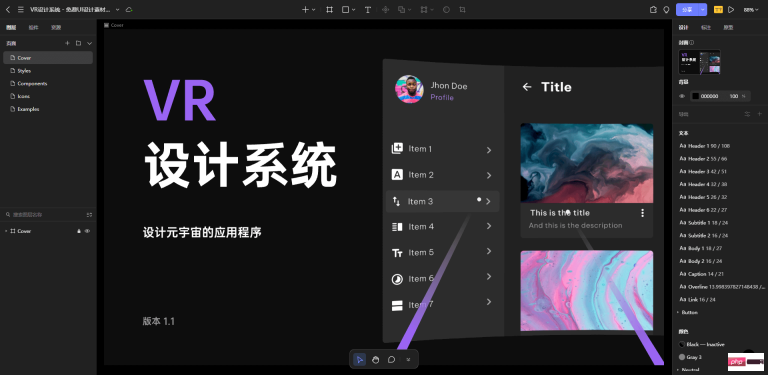Screen dimensions: 768x375
Task: Open the Icons page
Action: [48, 96]
